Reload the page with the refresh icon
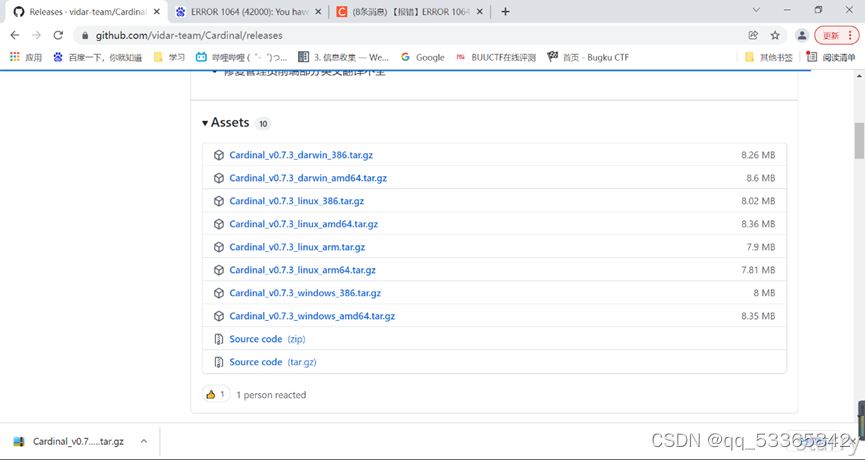Screen dimensions: 865x460 click(x=58, y=35)
